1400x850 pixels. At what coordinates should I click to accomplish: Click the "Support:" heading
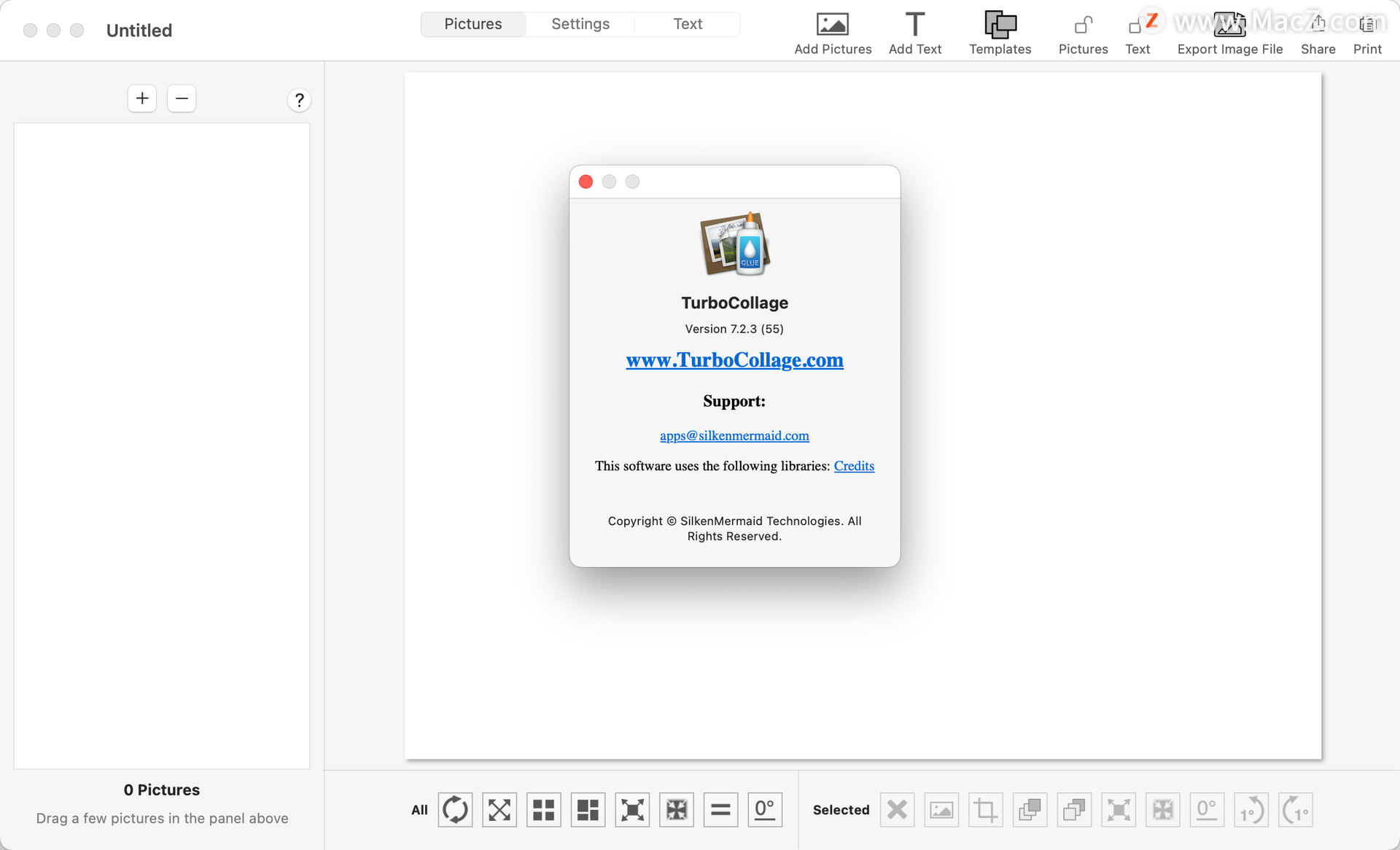tap(734, 401)
